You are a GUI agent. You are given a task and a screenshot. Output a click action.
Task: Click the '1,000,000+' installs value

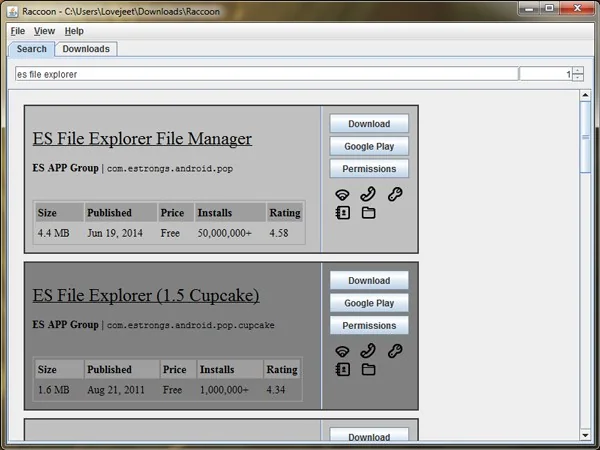click(x=224, y=390)
